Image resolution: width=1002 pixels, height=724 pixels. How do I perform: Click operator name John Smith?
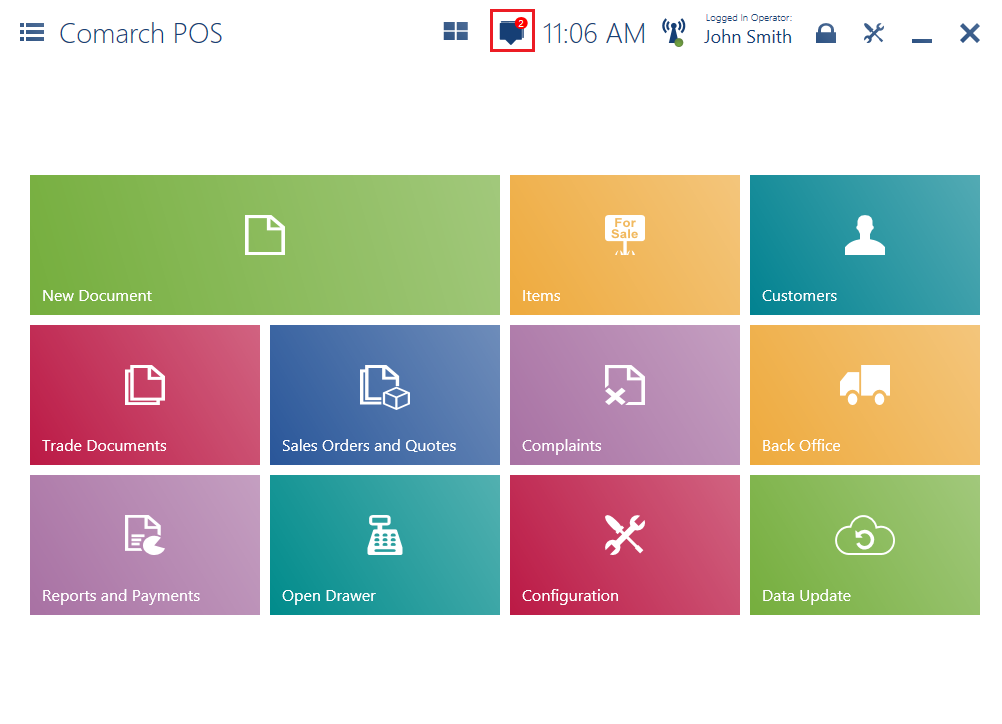click(748, 38)
